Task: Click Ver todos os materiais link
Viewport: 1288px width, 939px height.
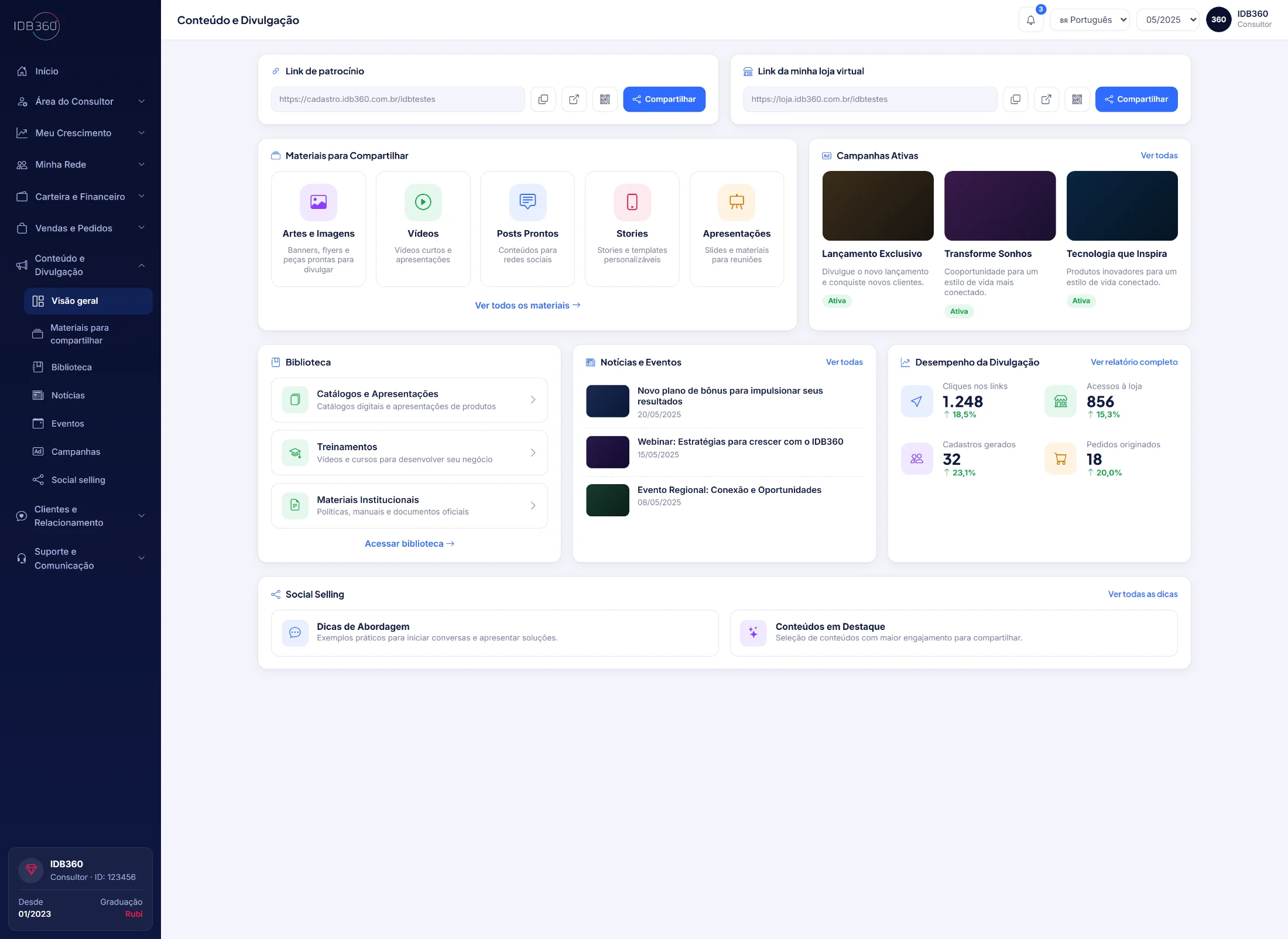Action: [x=527, y=306]
